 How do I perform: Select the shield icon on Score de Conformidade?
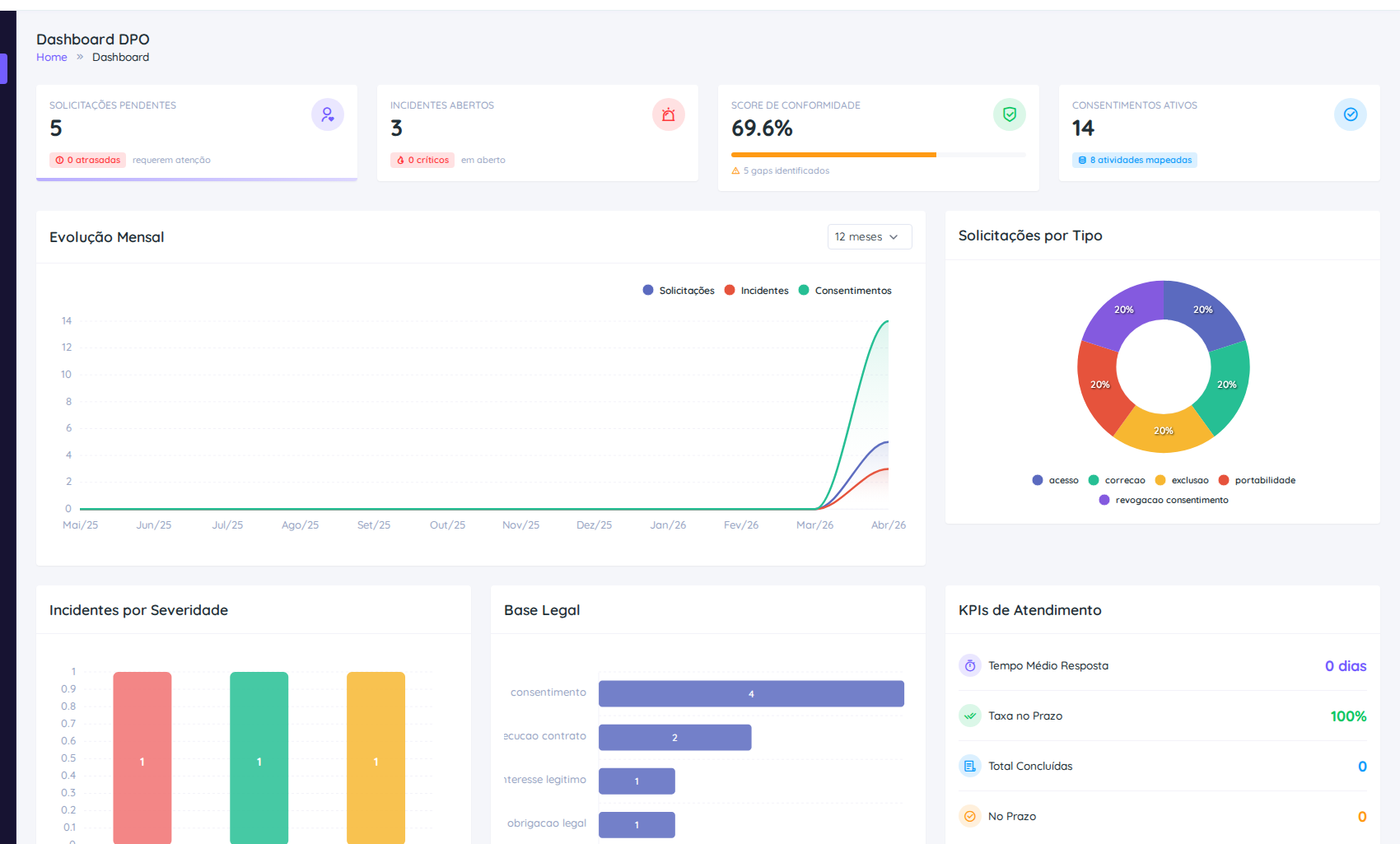[x=1010, y=114]
